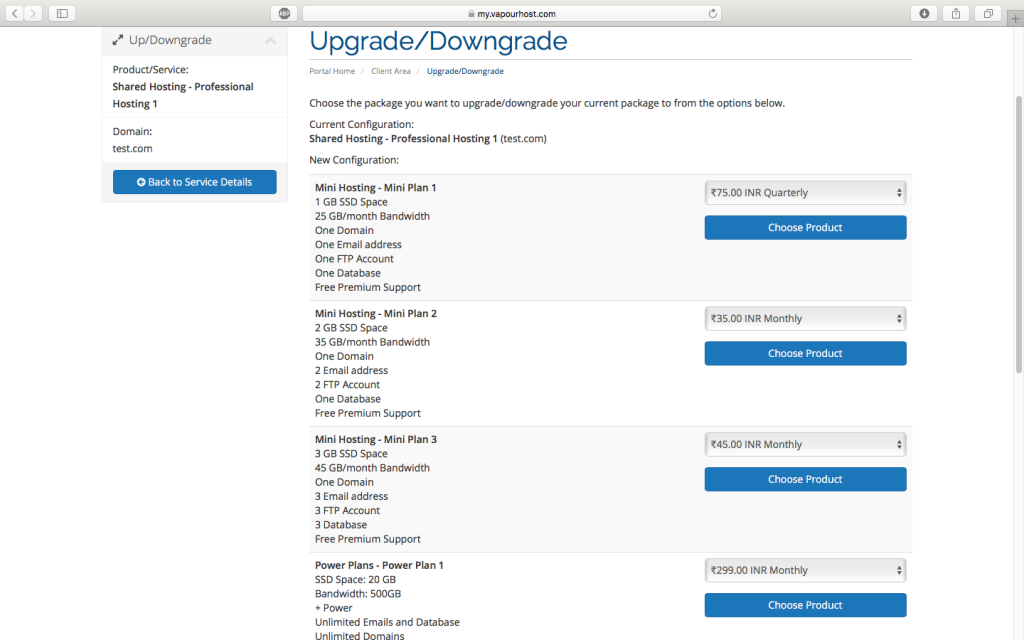1024x640 pixels.
Task: Click 'New Configuration:' label
Action: [x=354, y=160]
